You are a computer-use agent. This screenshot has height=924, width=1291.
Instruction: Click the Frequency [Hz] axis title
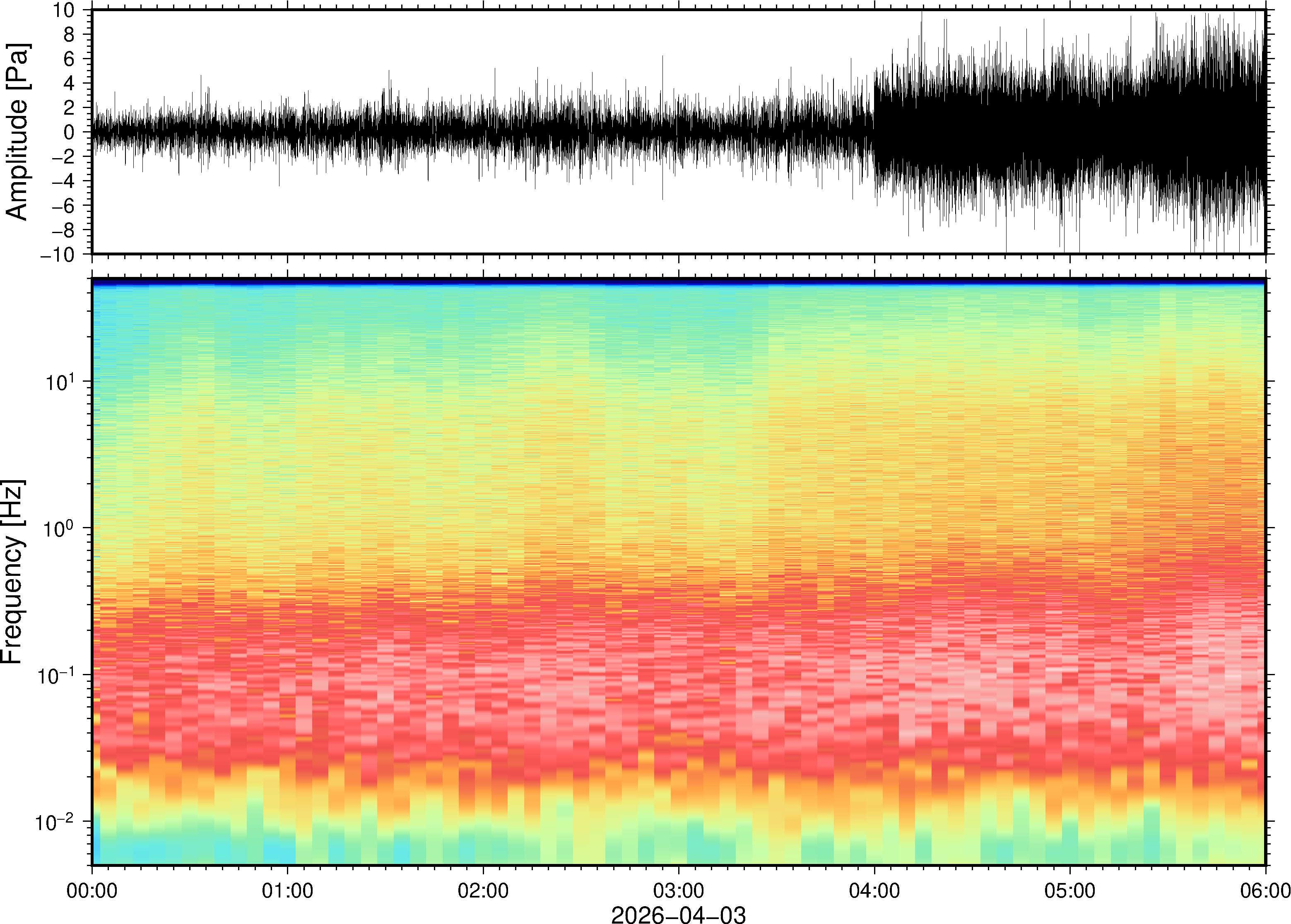(12, 572)
